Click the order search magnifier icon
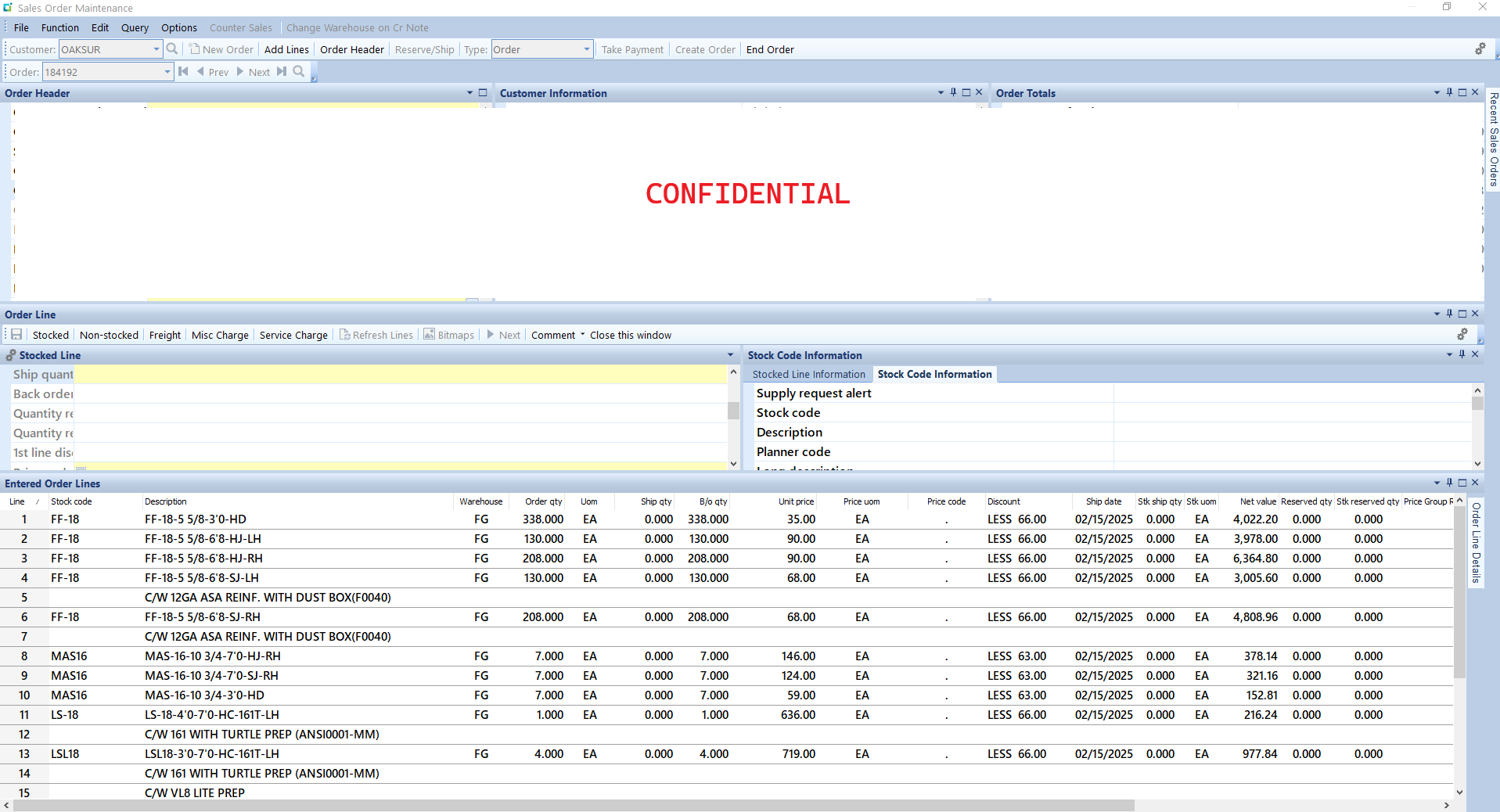 [x=299, y=72]
